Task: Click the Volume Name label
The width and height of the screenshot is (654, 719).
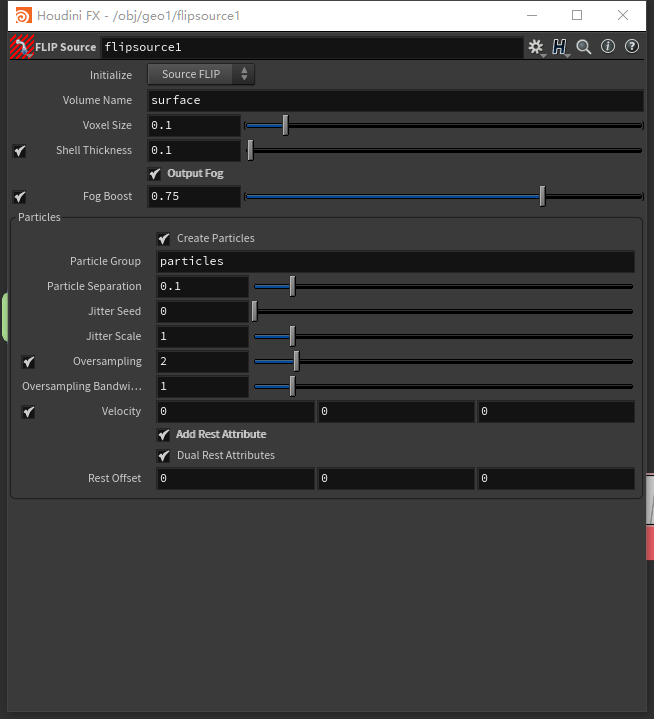Action: coord(97,100)
